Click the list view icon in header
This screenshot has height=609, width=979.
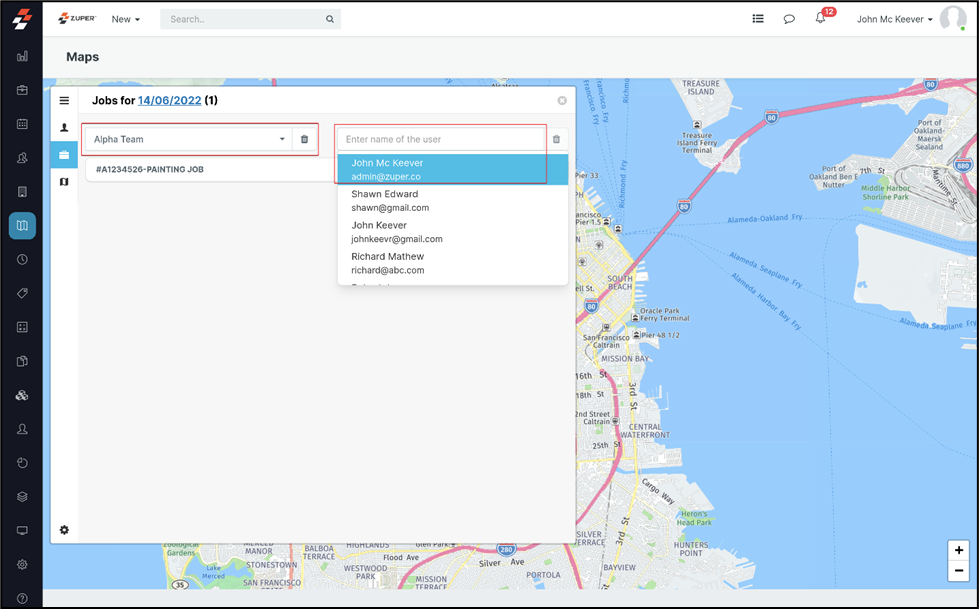[x=758, y=19]
